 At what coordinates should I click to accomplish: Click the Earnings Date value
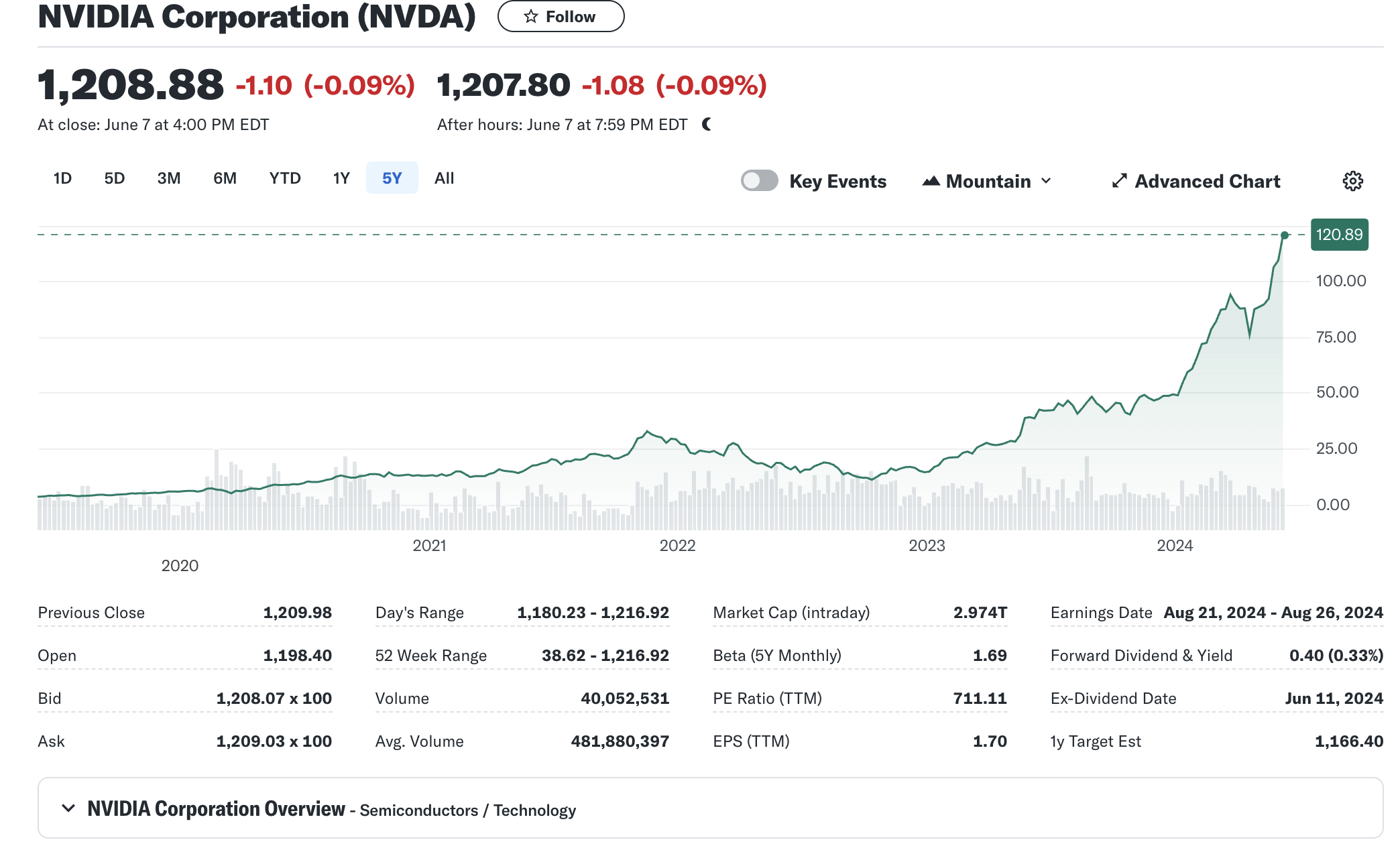pos(1273,613)
